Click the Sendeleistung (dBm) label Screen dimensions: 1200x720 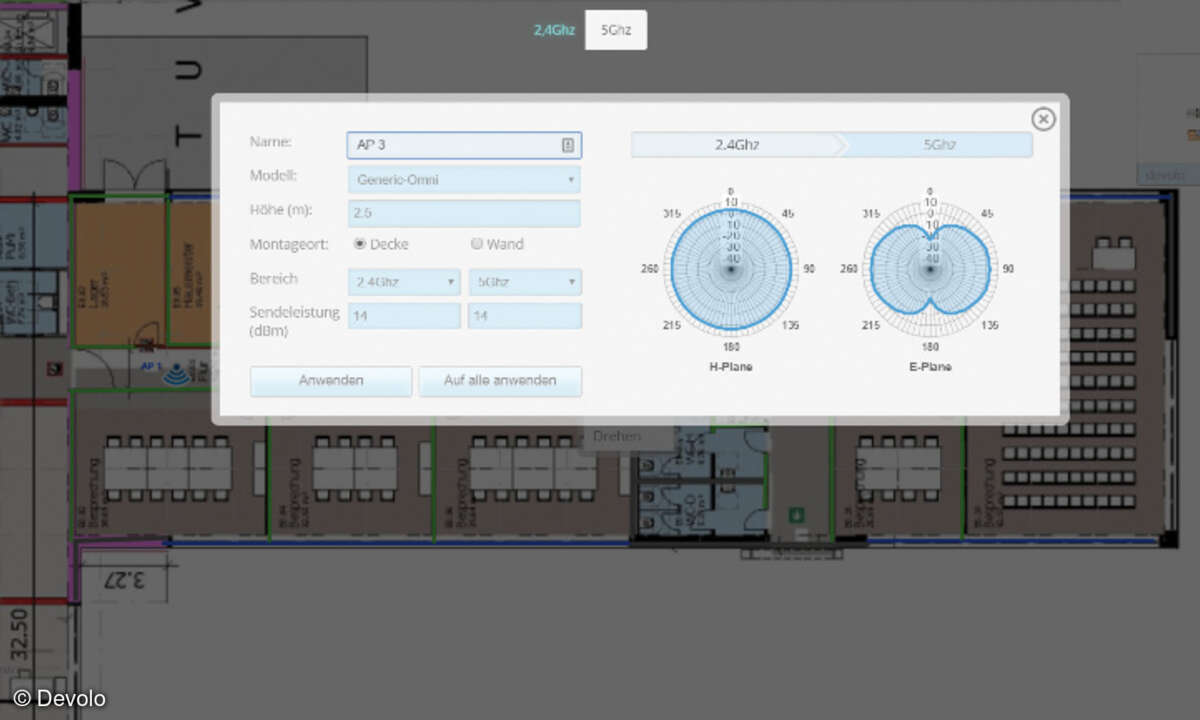[x=295, y=321]
